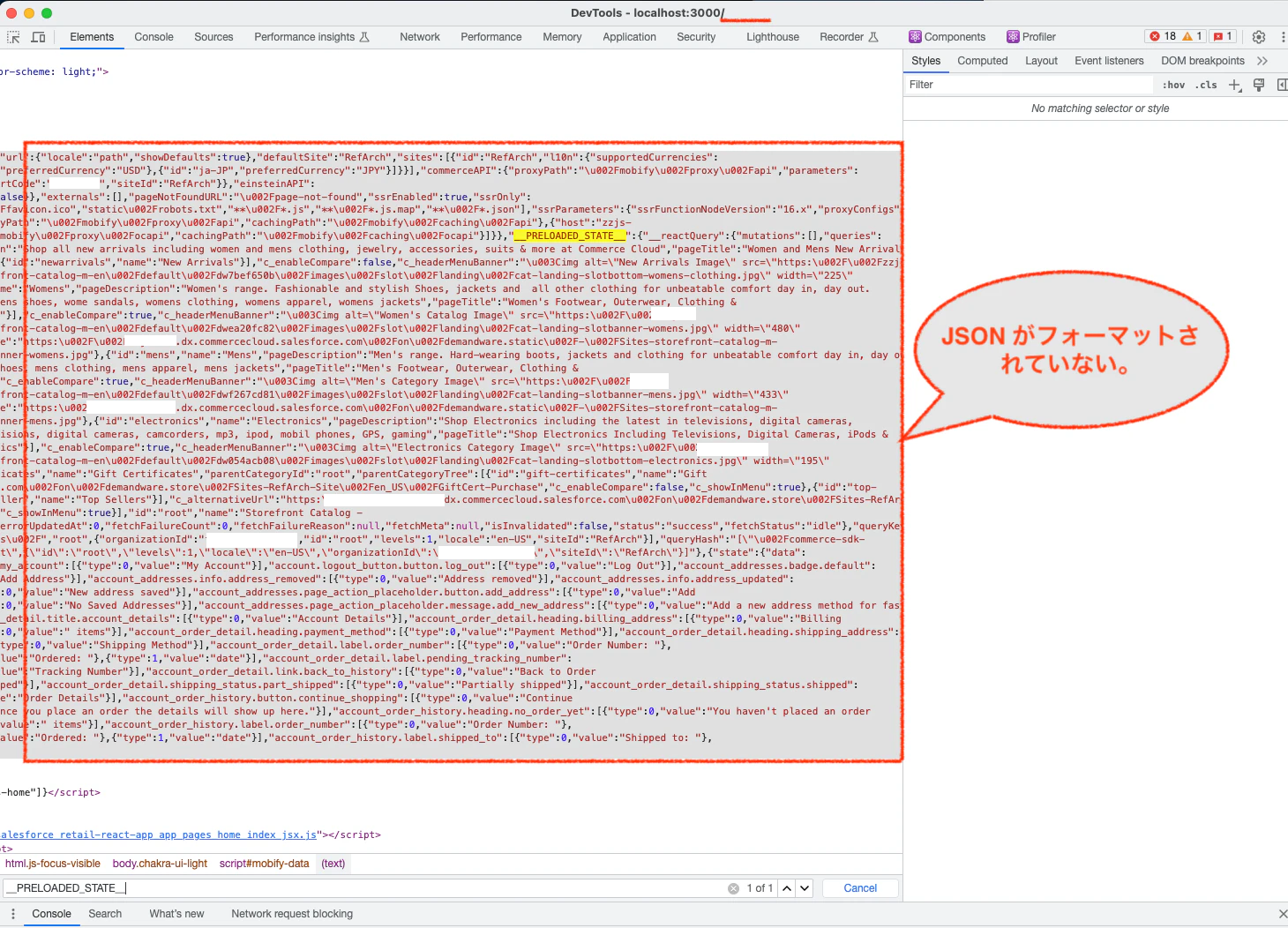This screenshot has width=1288, height=928.
Task: Open DevTools settings gear
Action: 1259,37
